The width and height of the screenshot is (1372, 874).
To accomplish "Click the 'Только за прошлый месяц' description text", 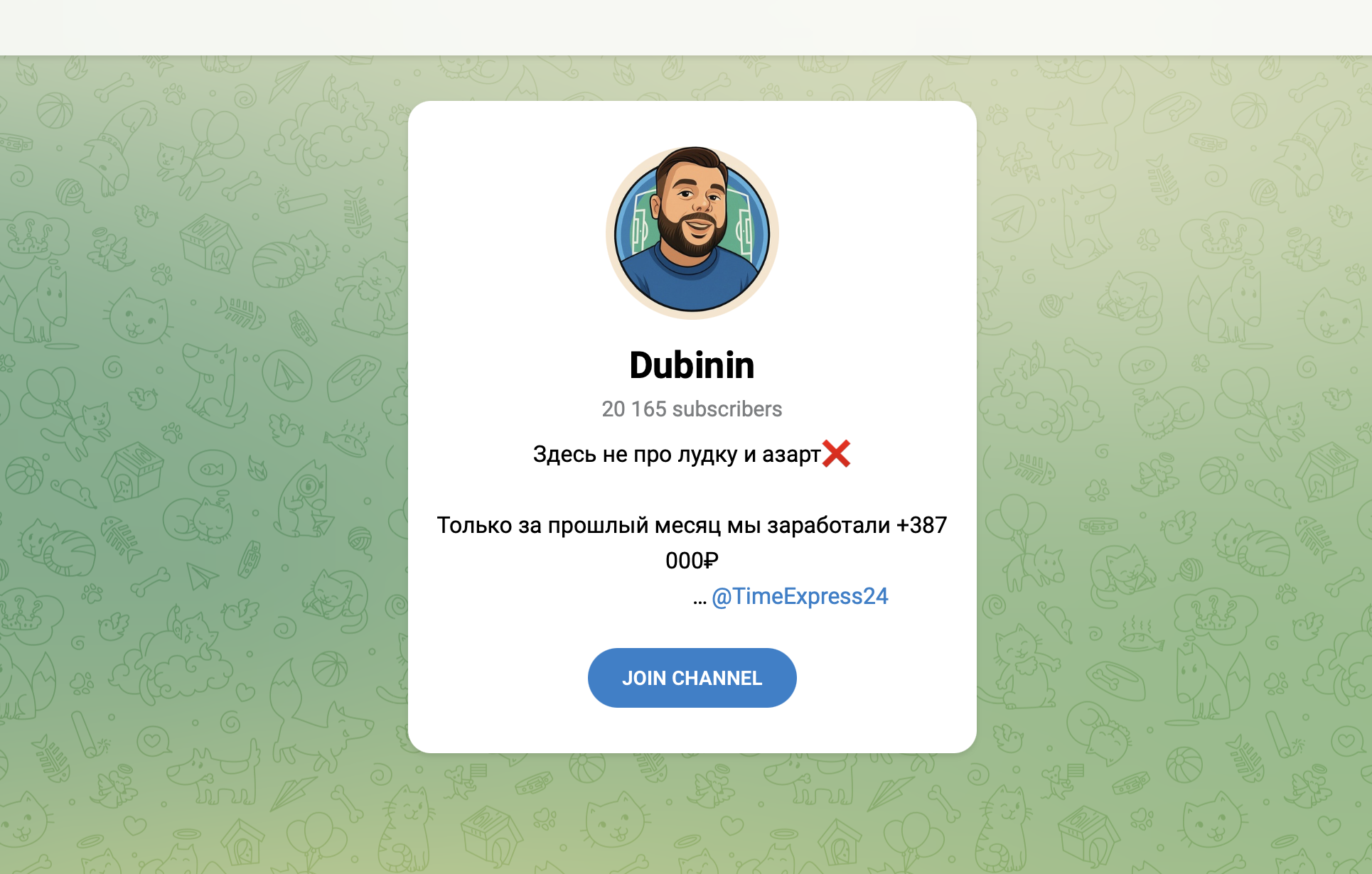I will point(692,543).
